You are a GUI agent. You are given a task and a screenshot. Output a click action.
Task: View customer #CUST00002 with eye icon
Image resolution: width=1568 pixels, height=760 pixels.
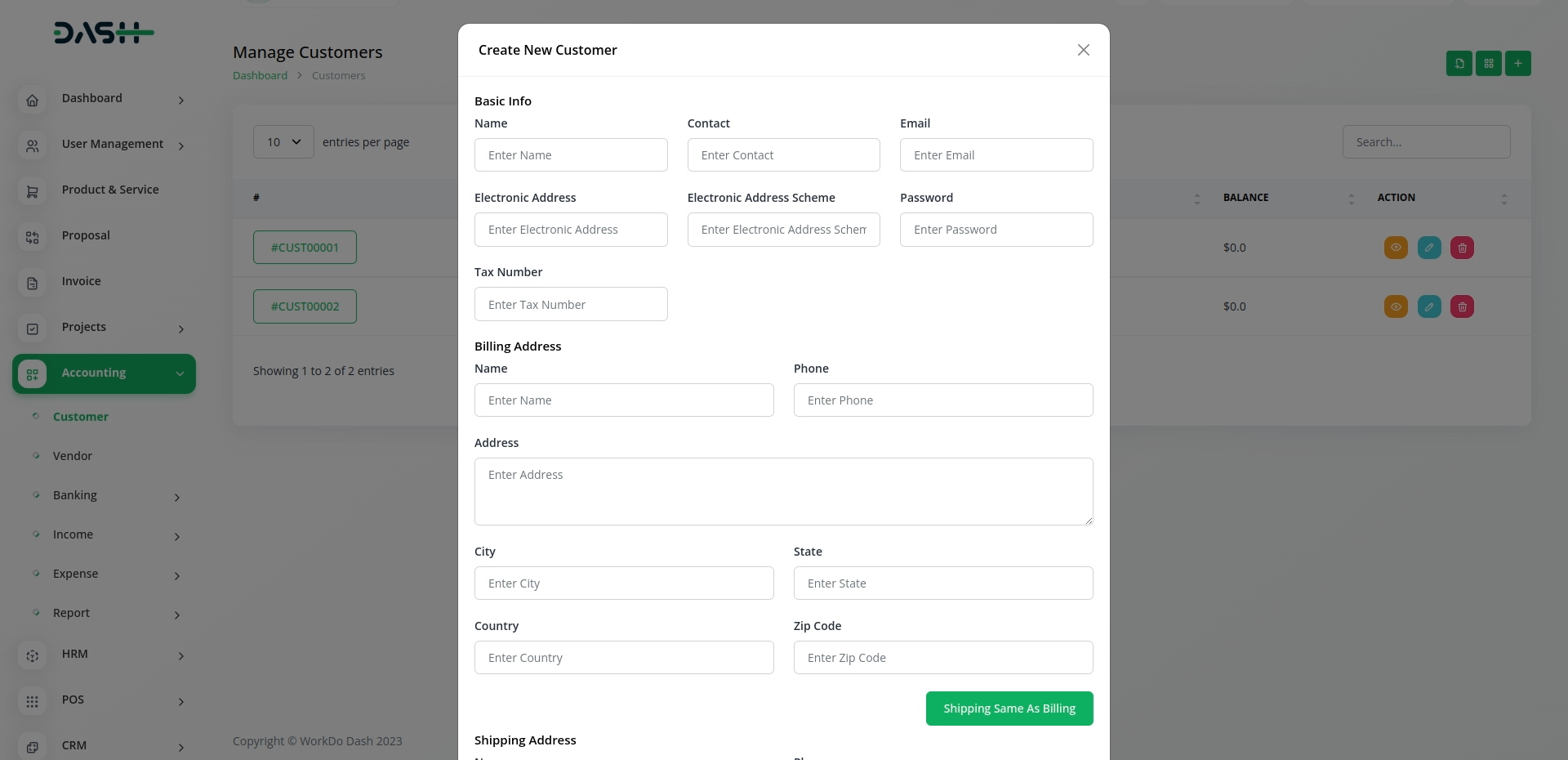[1396, 306]
